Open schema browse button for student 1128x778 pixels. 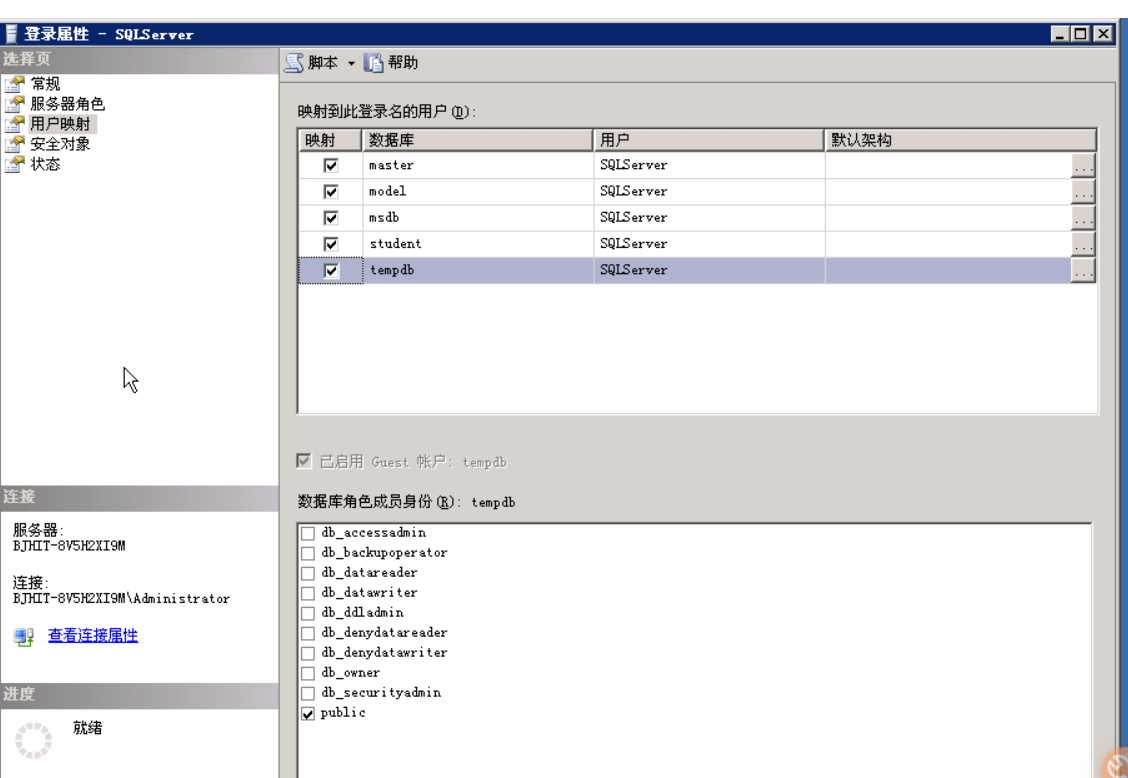[1083, 245]
